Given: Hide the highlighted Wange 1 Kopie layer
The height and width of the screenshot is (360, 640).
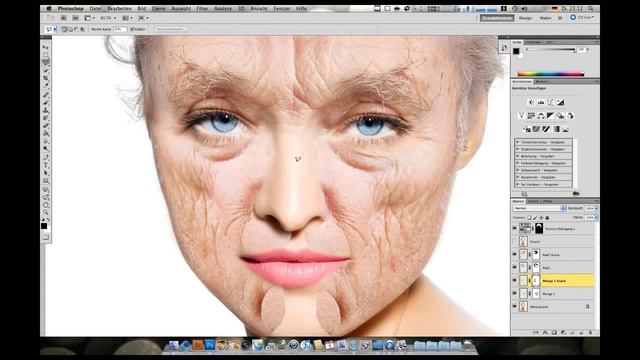Looking at the screenshot, I should (515, 280).
